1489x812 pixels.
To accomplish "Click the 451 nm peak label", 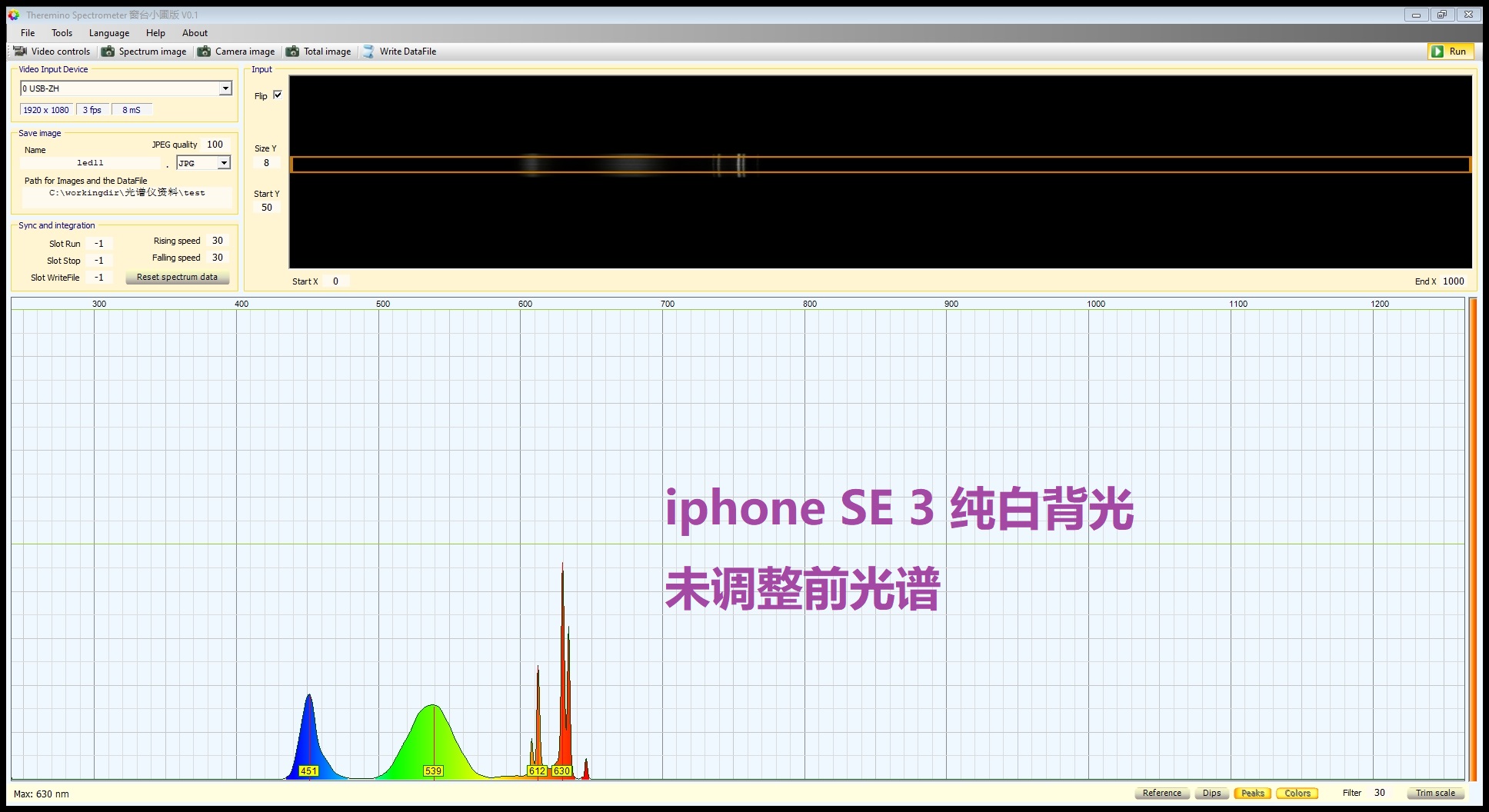I will click(x=308, y=770).
